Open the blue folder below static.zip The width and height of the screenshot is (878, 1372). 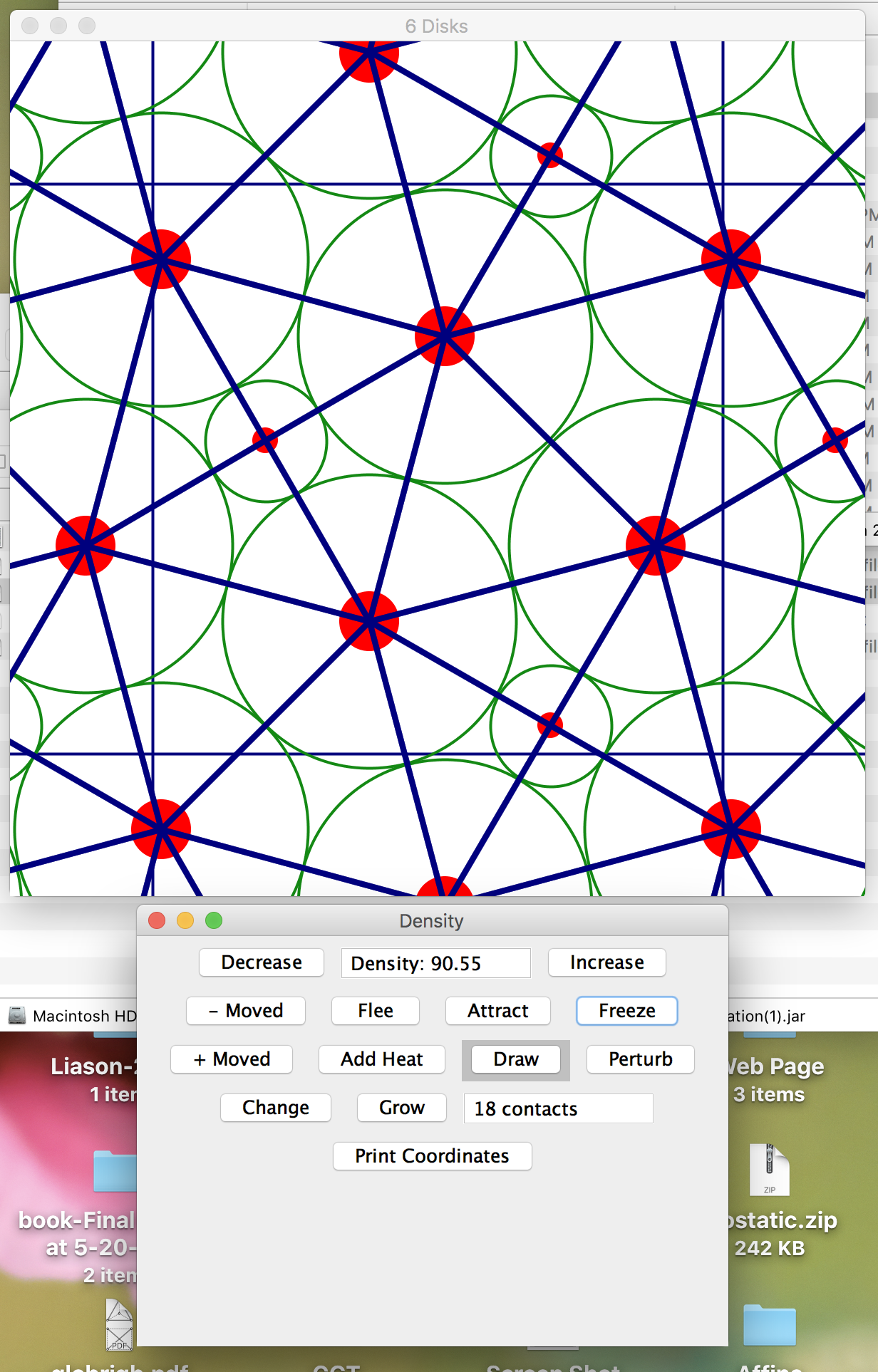770,1325
